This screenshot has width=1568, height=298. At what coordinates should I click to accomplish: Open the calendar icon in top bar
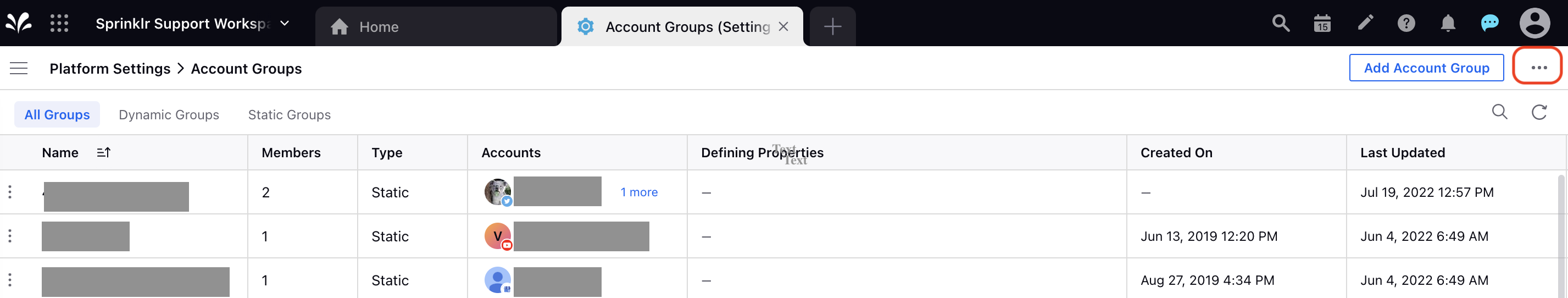pos(1321,24)
